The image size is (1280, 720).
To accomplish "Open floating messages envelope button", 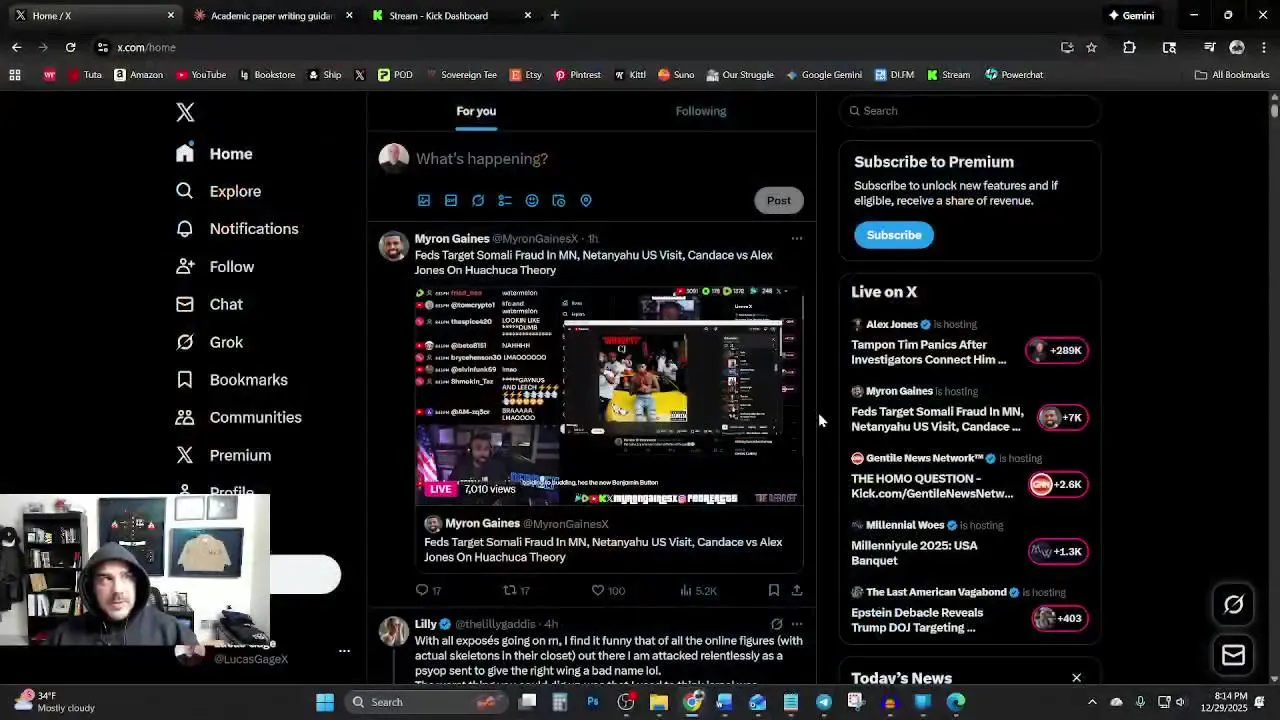I will 1233,655.
